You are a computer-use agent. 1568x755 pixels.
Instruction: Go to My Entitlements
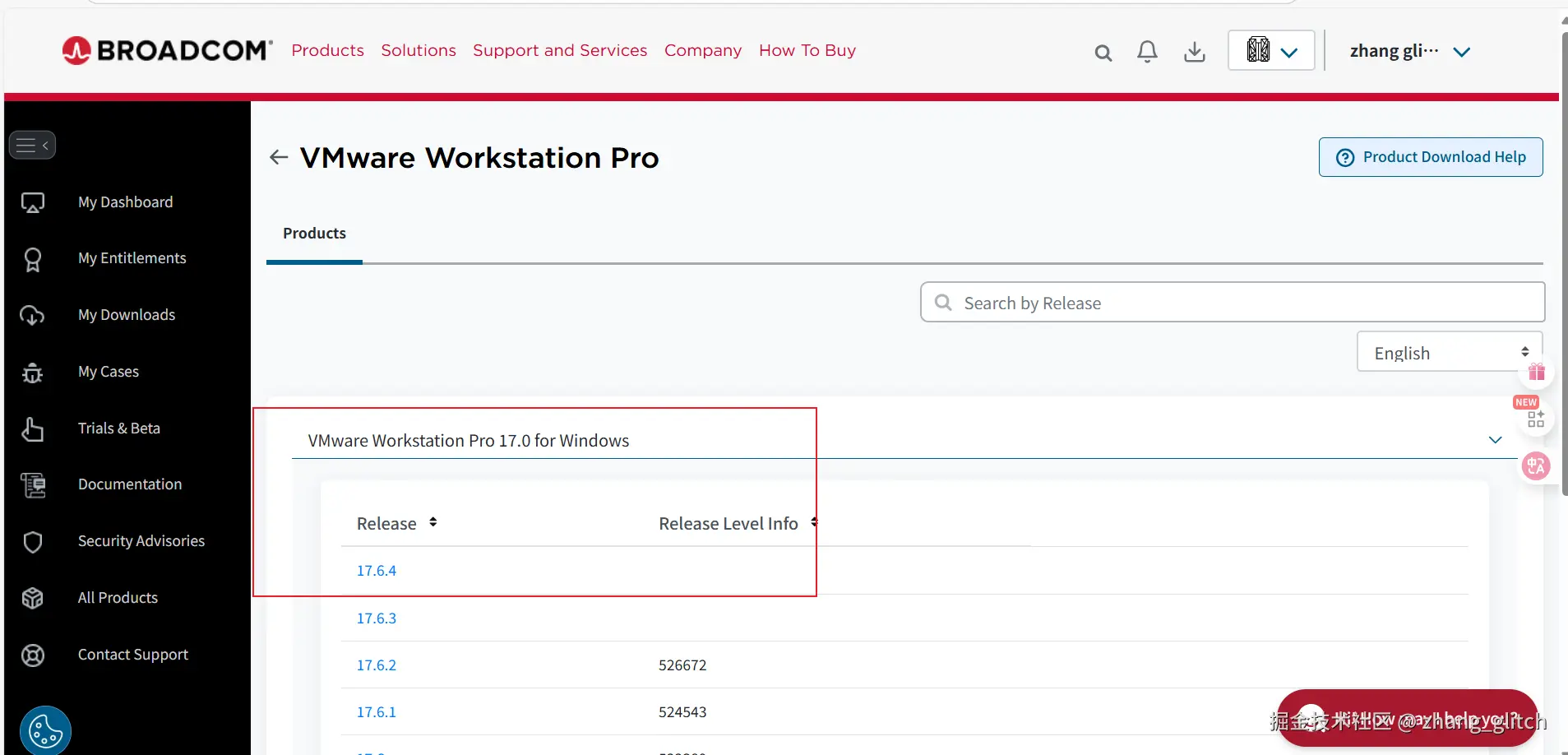click(x=132, y=258)
